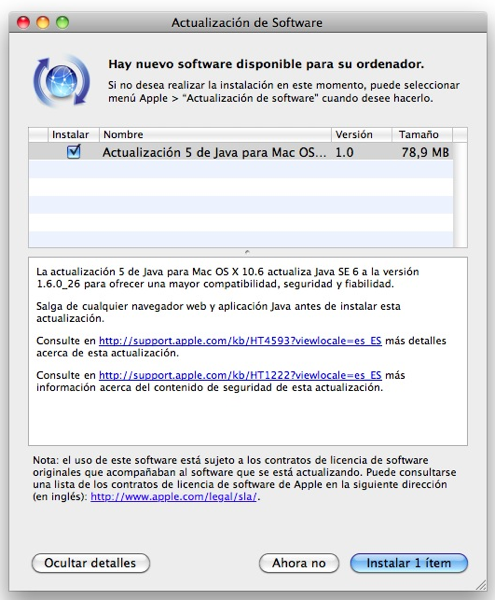Sort list by Versión column header
The height and width of the screenshot is (600, 495).
361,135
